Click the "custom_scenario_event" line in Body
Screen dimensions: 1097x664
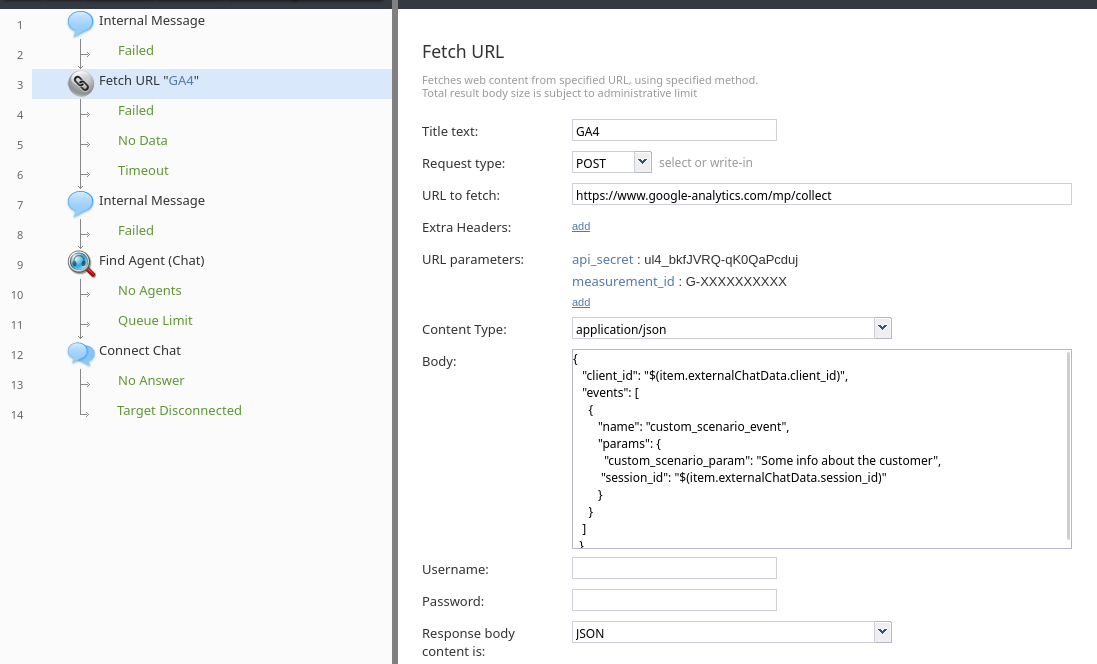pos(693,427)
